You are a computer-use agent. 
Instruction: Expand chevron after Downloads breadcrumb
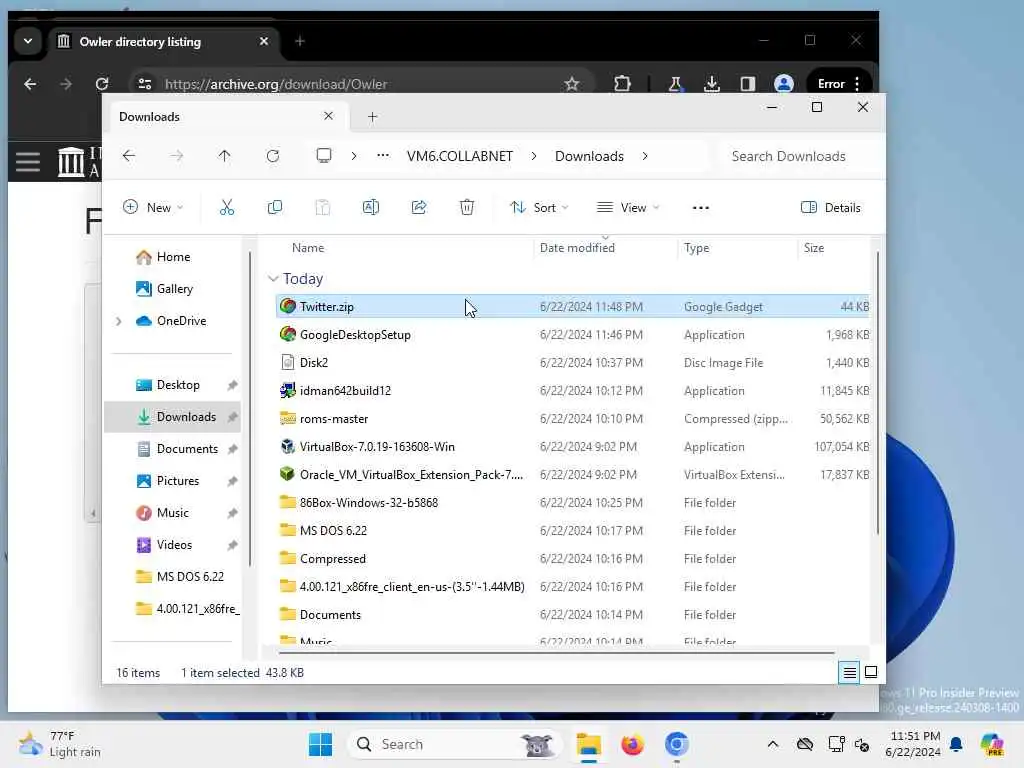645,156
